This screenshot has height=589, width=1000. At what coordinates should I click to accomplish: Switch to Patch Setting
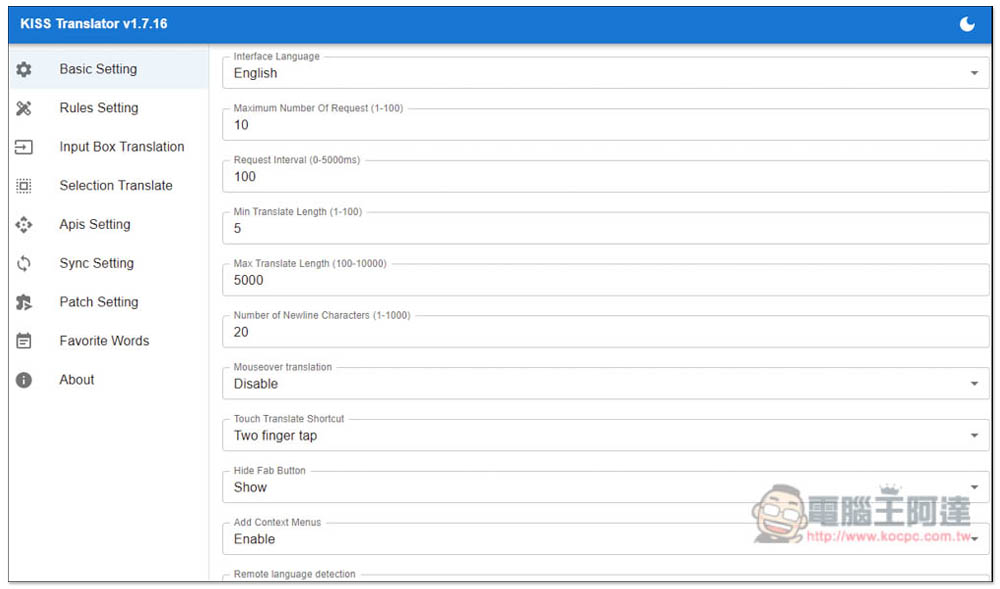coord(109,302)
